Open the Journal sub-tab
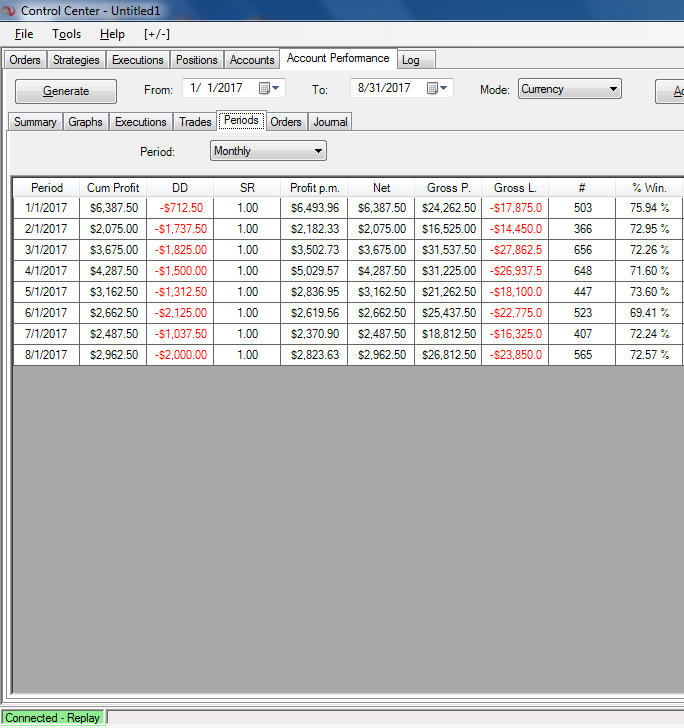684x728 pixels. 330,122
